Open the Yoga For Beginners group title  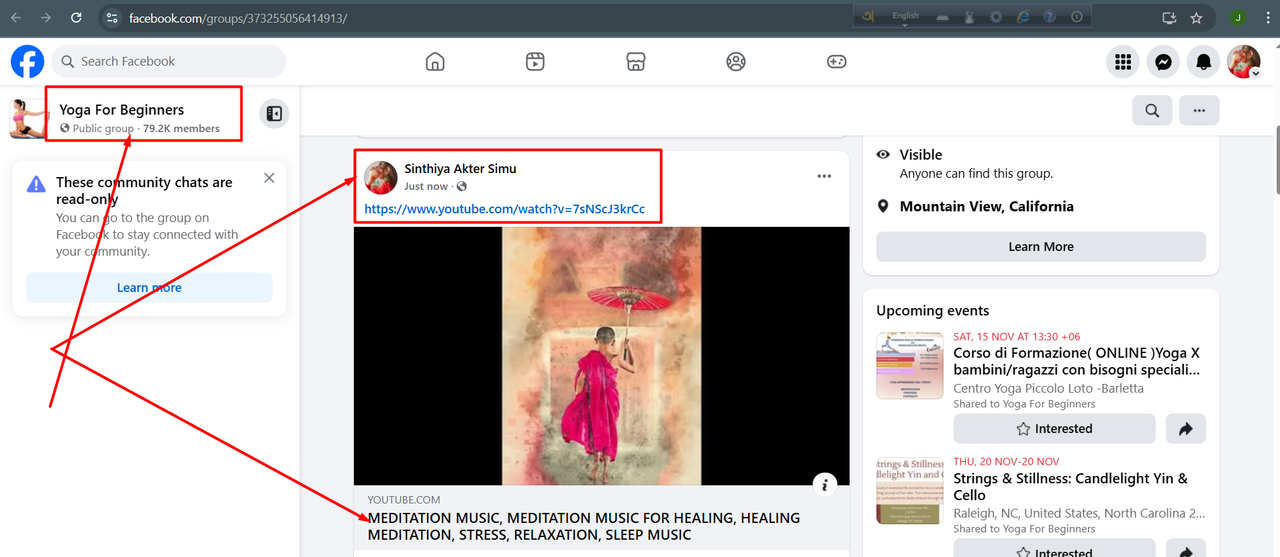point(121,109)
